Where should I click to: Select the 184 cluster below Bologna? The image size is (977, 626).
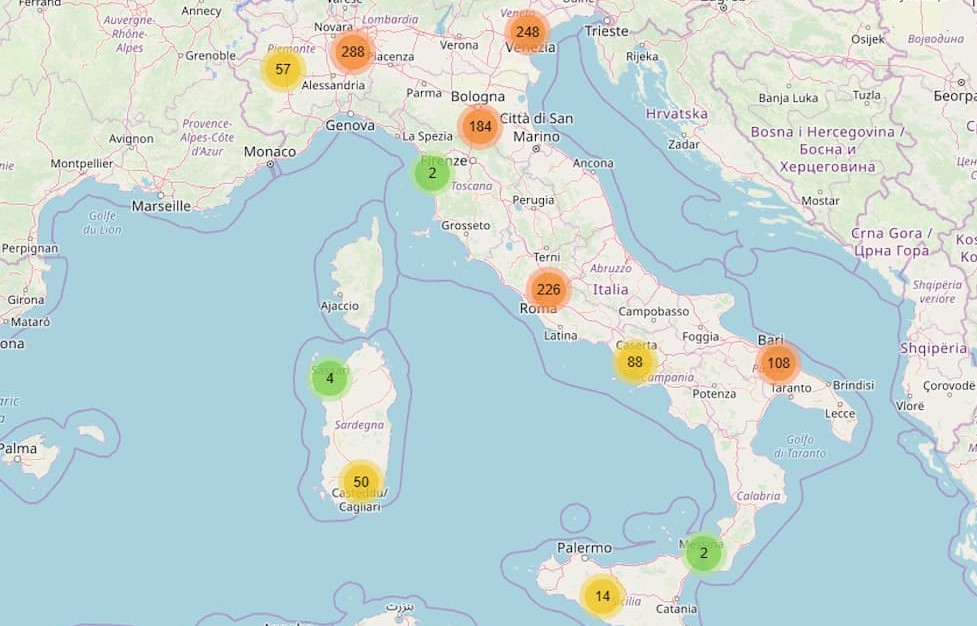click(480, 127)
